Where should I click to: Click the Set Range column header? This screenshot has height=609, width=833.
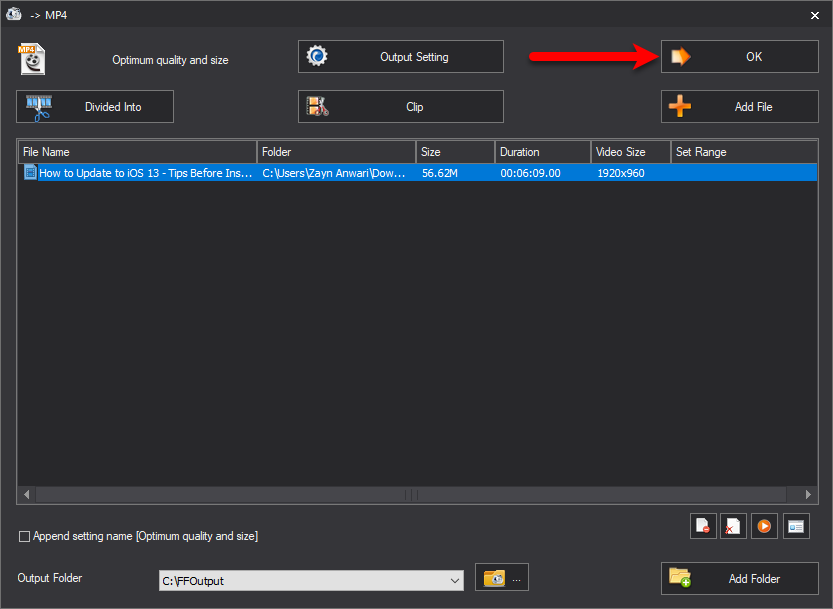744,152
